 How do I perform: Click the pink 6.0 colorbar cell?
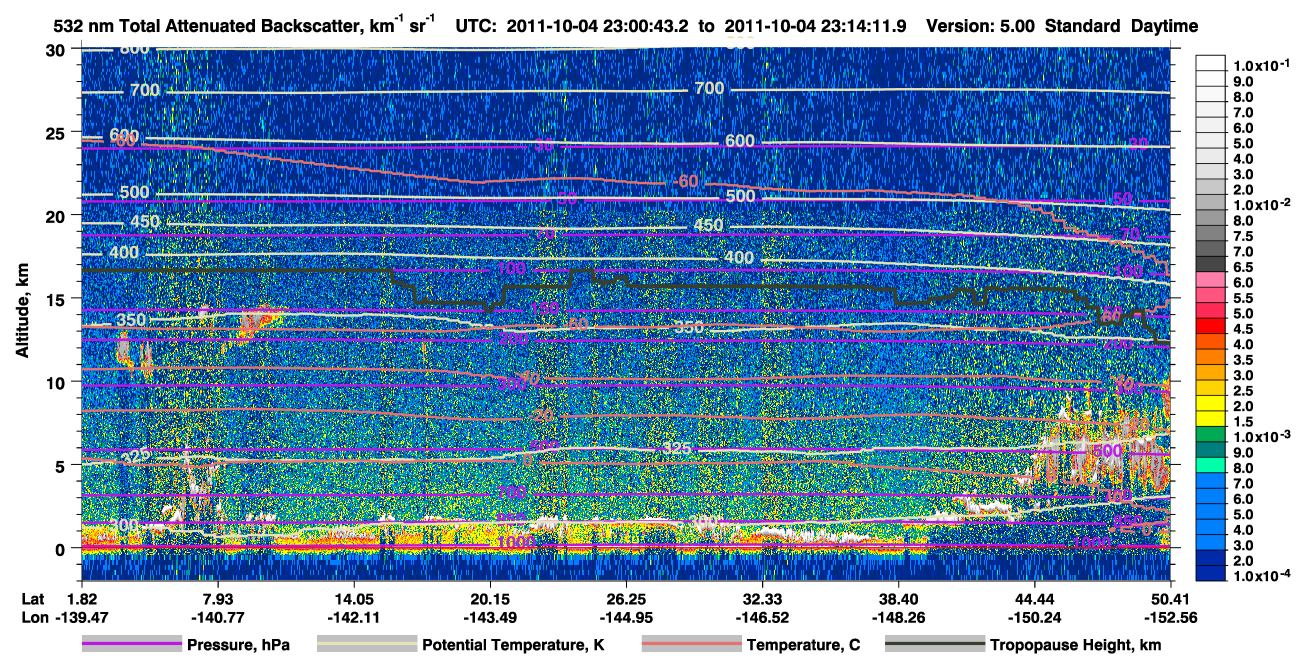1211,283
